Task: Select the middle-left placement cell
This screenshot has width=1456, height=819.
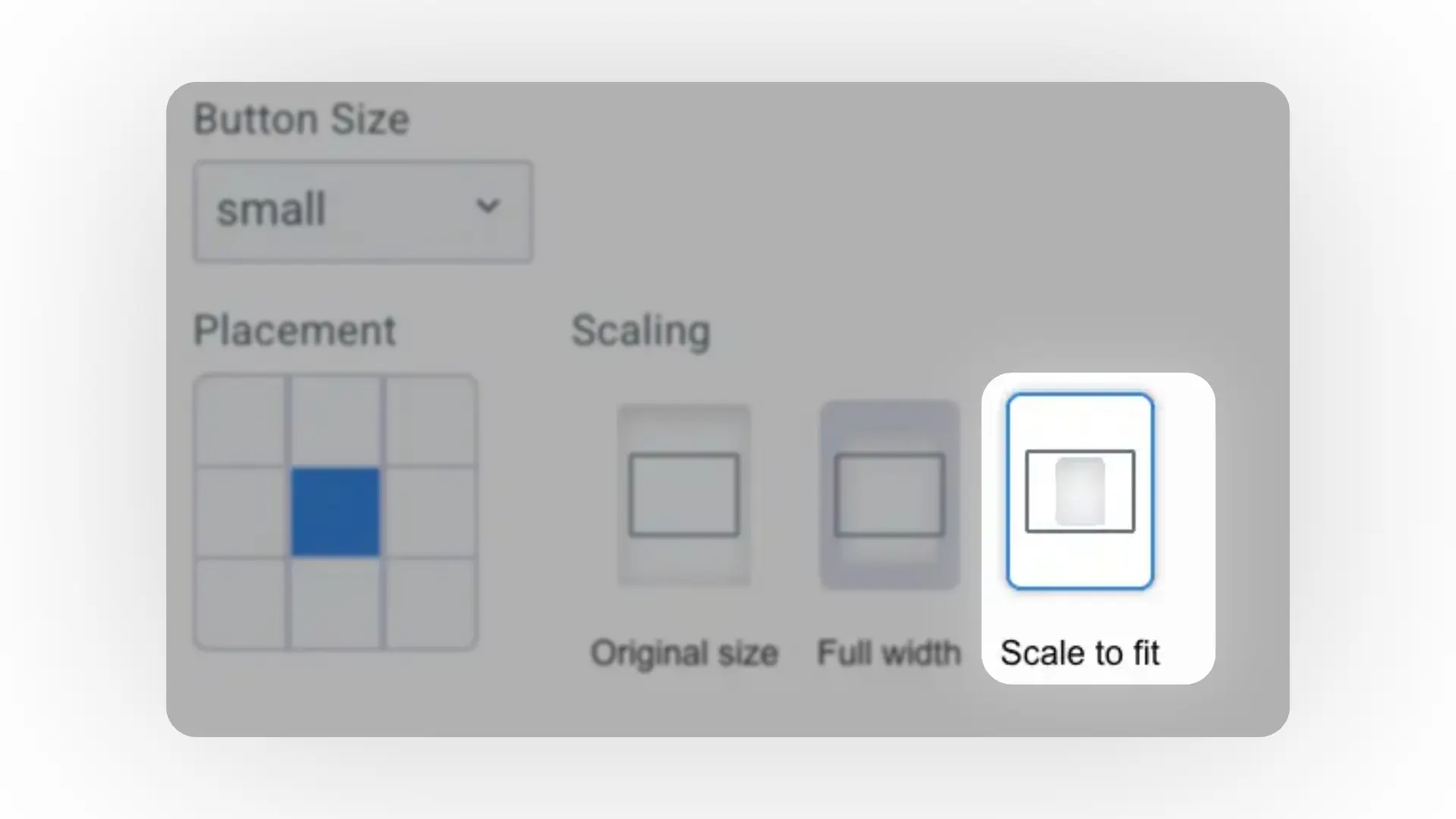Action: coord(241,512)
